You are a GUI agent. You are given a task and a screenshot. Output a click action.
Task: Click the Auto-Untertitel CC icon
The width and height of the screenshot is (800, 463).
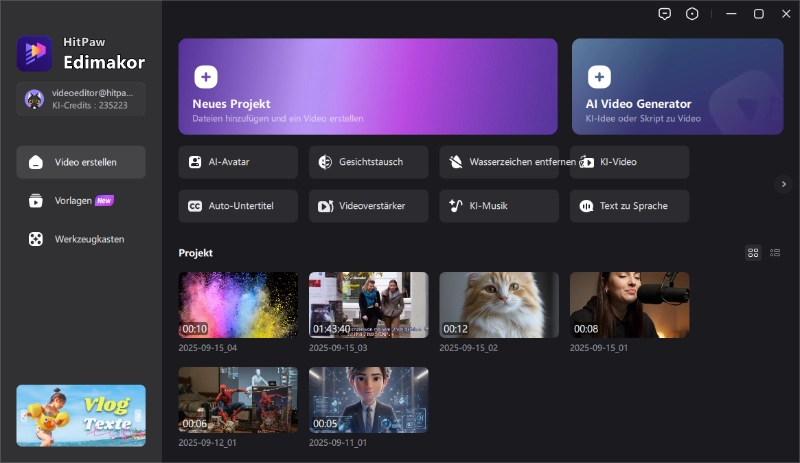click(195, 206)
